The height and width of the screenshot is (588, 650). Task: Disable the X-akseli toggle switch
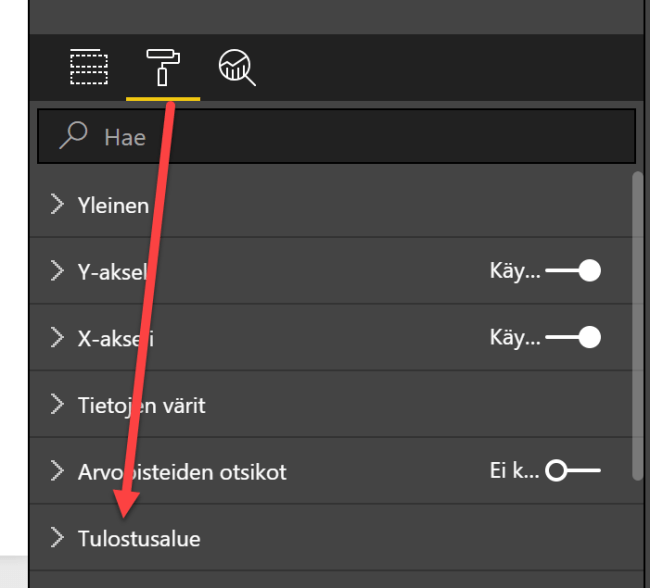click(574, 338)
